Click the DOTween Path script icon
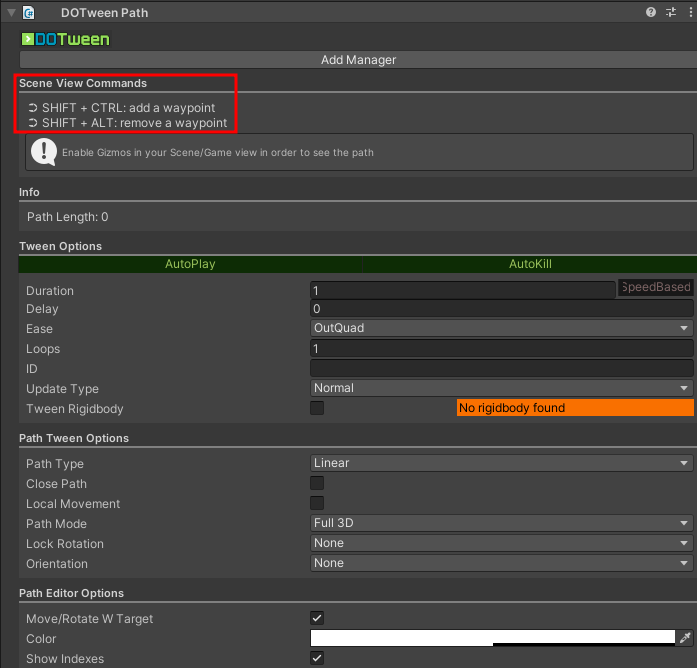Image resolution: width=697 pixels, height=668 pixels. [29, 12]
